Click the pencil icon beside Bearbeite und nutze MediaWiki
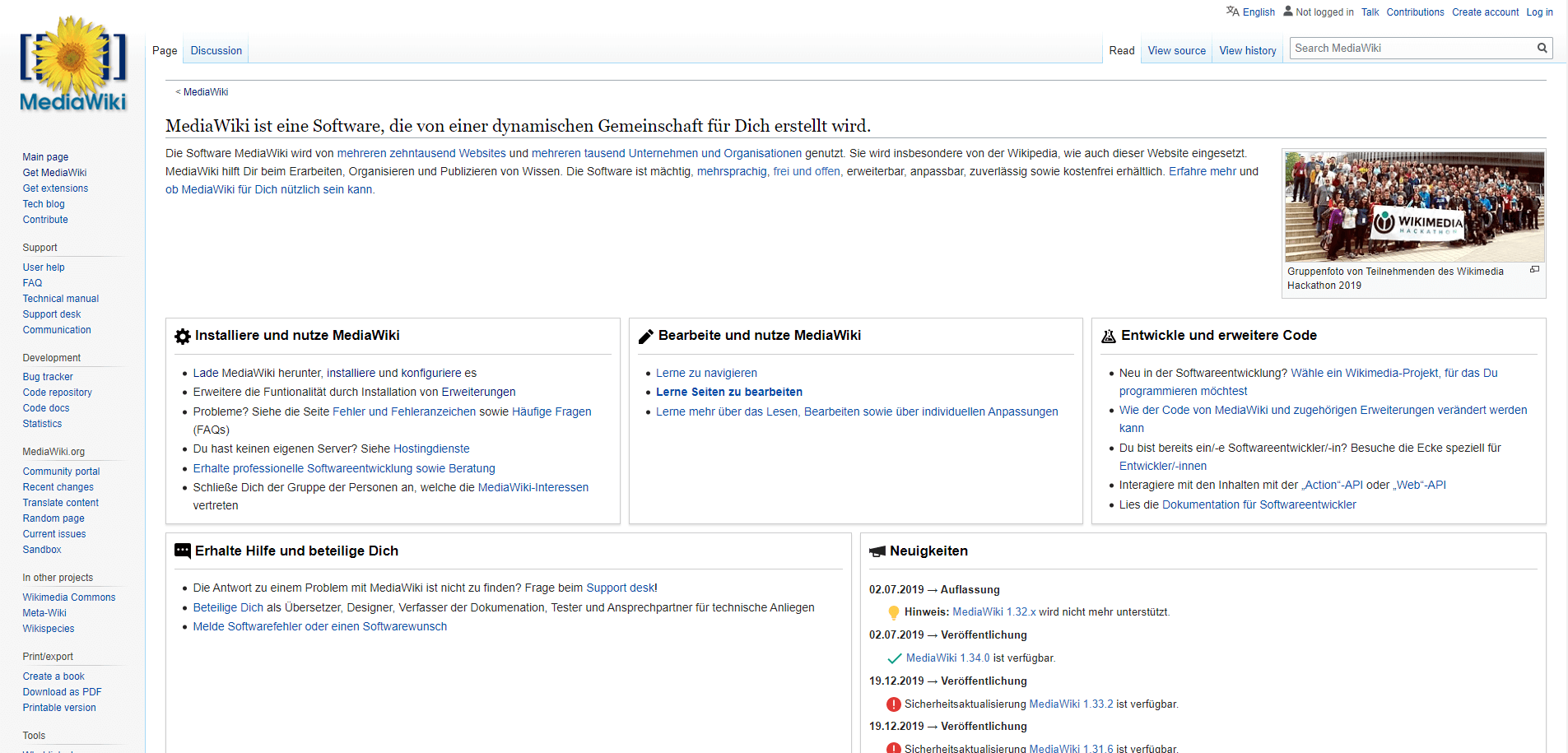 pyautogui.click(x=646, y=337)
